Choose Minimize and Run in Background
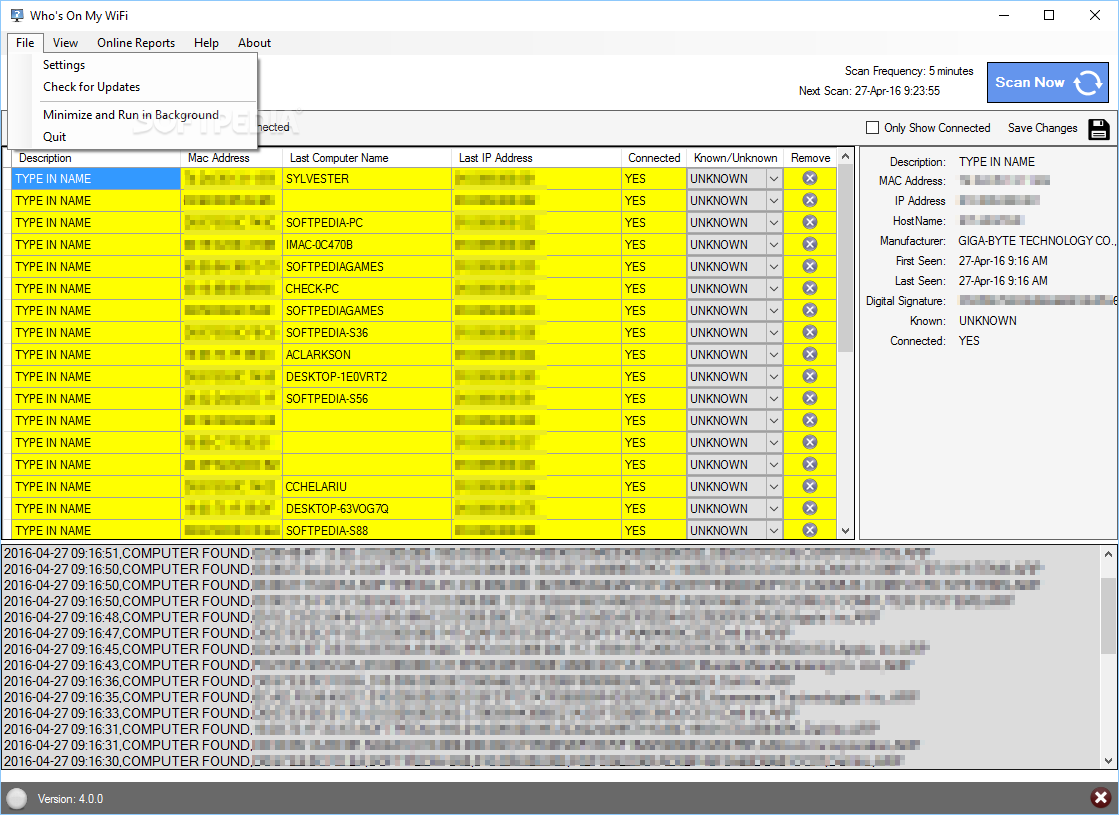This screenshot has height=815, width=1119. (x=131, y=115)
